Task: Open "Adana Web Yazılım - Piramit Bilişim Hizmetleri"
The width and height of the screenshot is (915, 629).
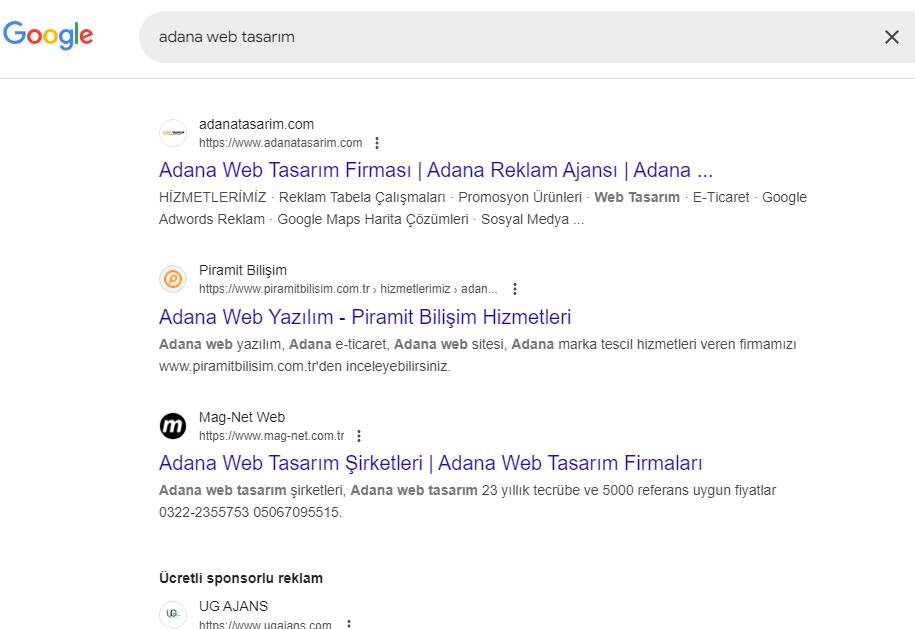Action: [x=365, y=317]
